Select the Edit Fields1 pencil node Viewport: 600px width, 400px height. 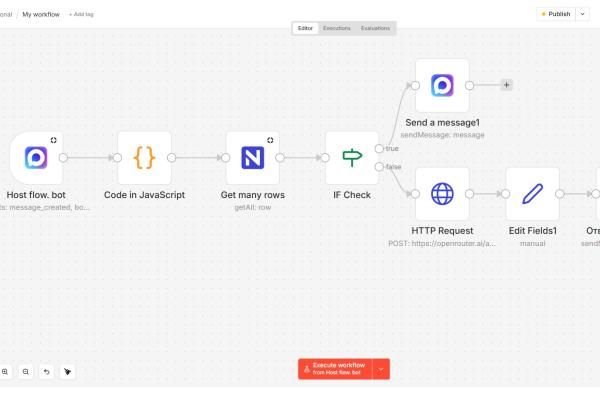(532, 194)
